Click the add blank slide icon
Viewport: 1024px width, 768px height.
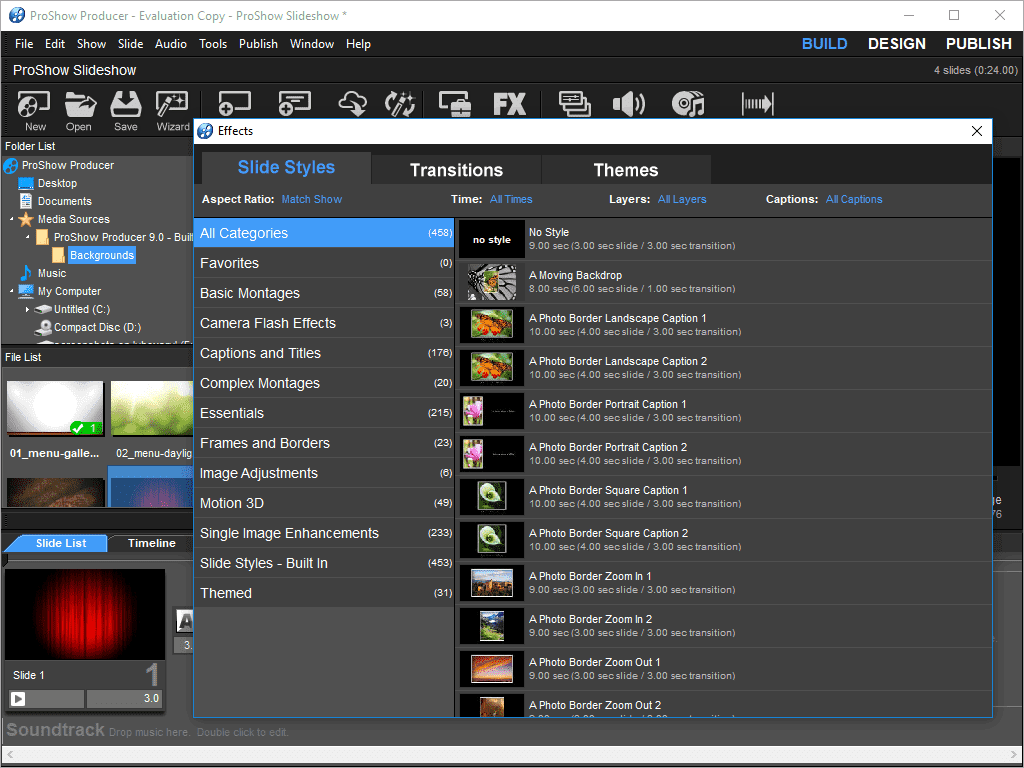tap(234, 104)
